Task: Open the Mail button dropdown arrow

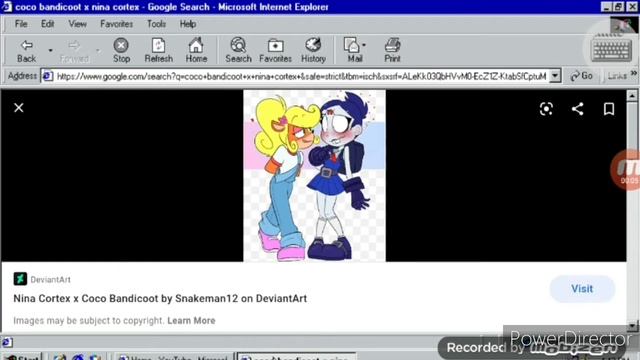Action: point(364,45)
